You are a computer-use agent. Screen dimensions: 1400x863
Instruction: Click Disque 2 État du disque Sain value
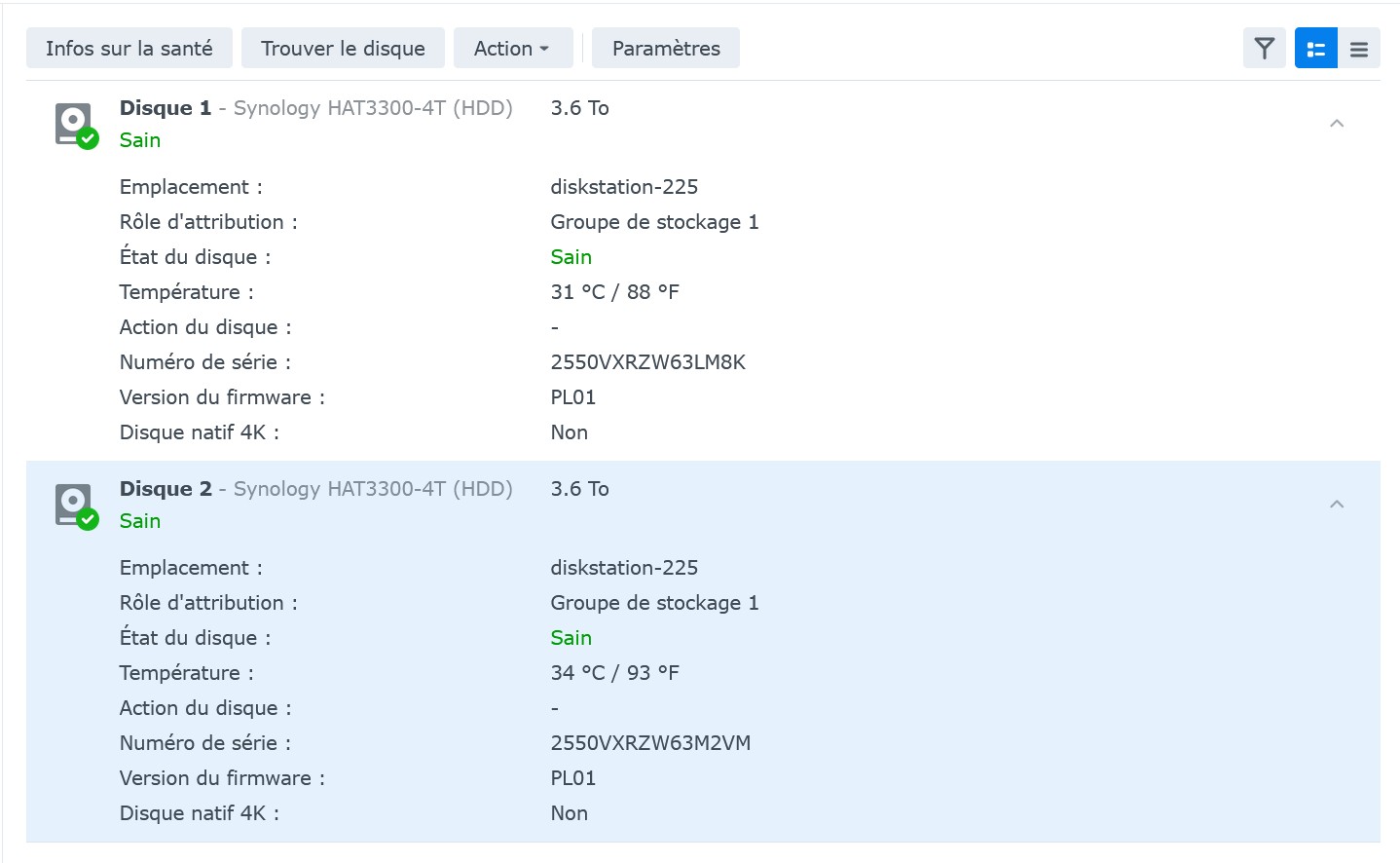[571, 638]
